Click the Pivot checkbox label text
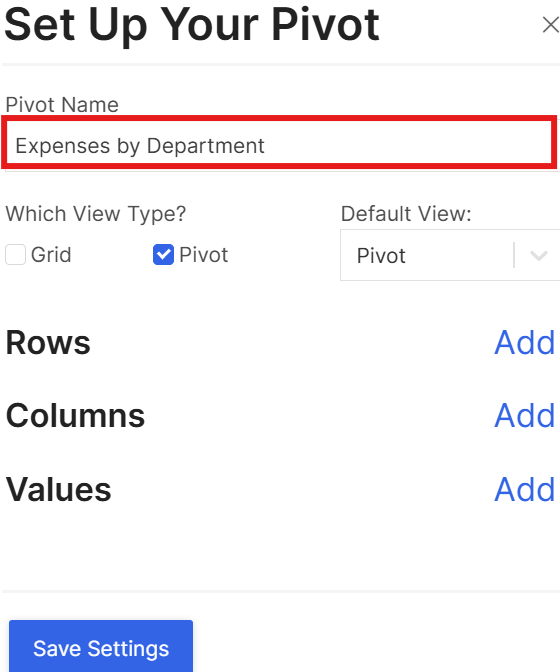Screen dimensions: 560x672 tap(204, 255)
